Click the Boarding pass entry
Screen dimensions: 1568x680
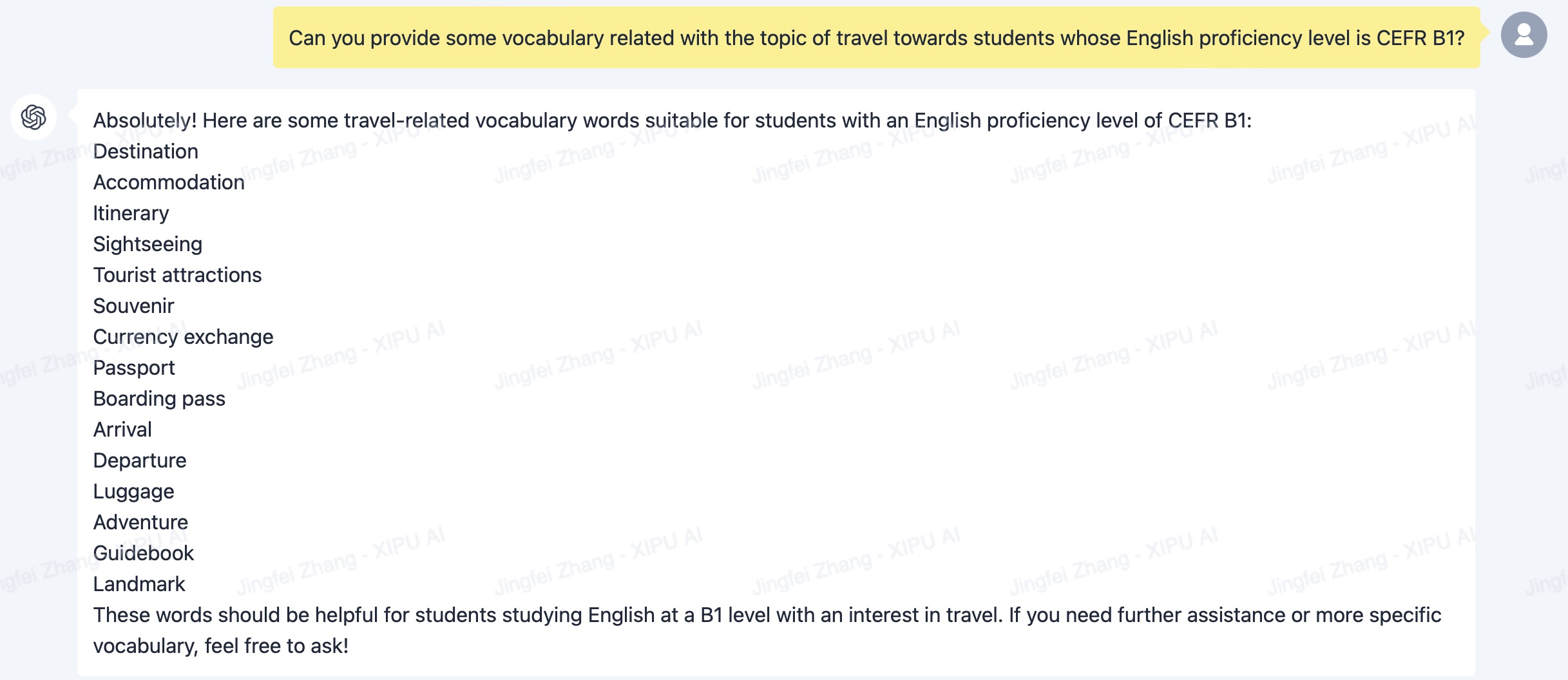(x=159, y=399)
